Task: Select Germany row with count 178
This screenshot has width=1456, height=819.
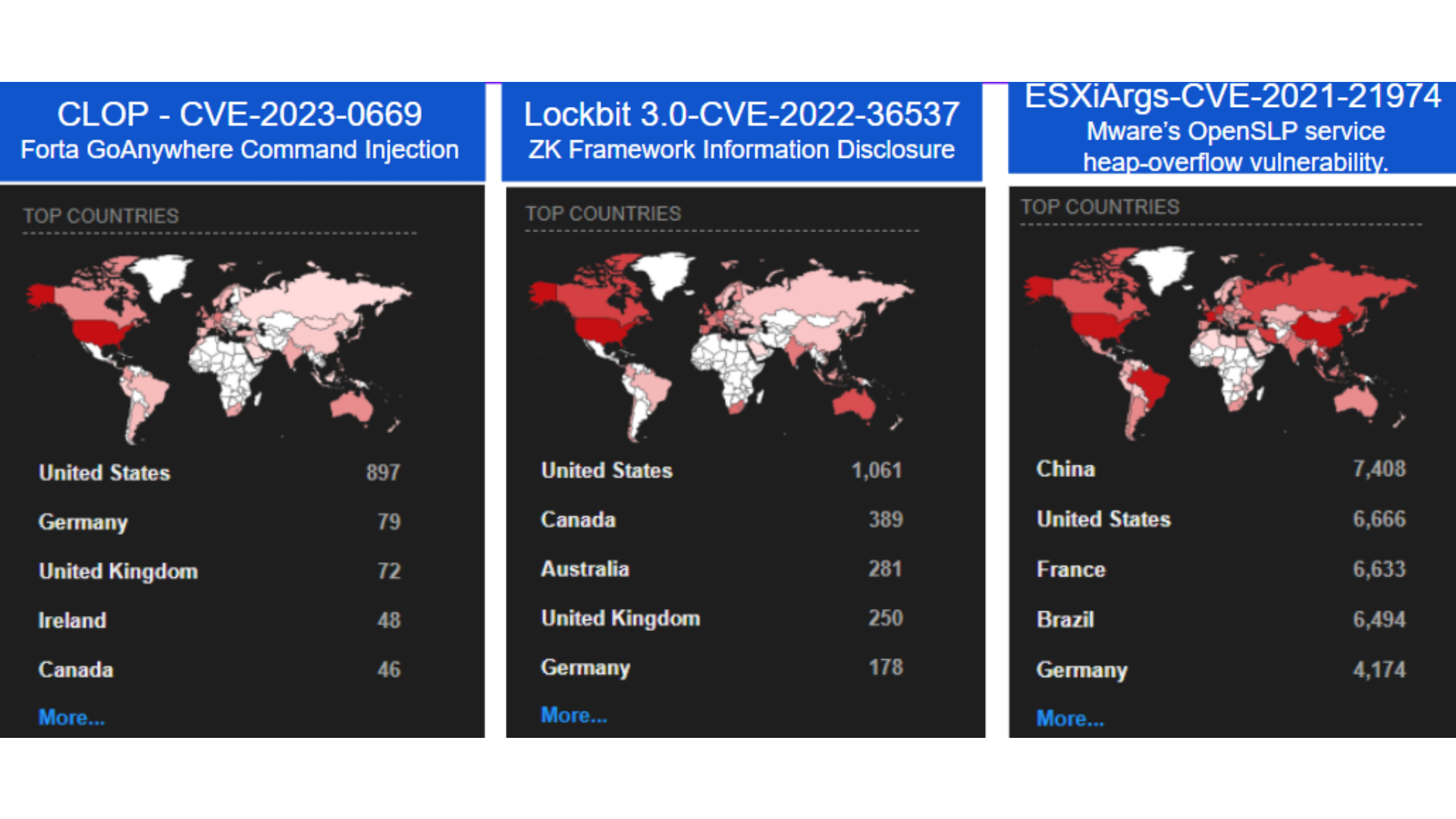Action: 722,667
